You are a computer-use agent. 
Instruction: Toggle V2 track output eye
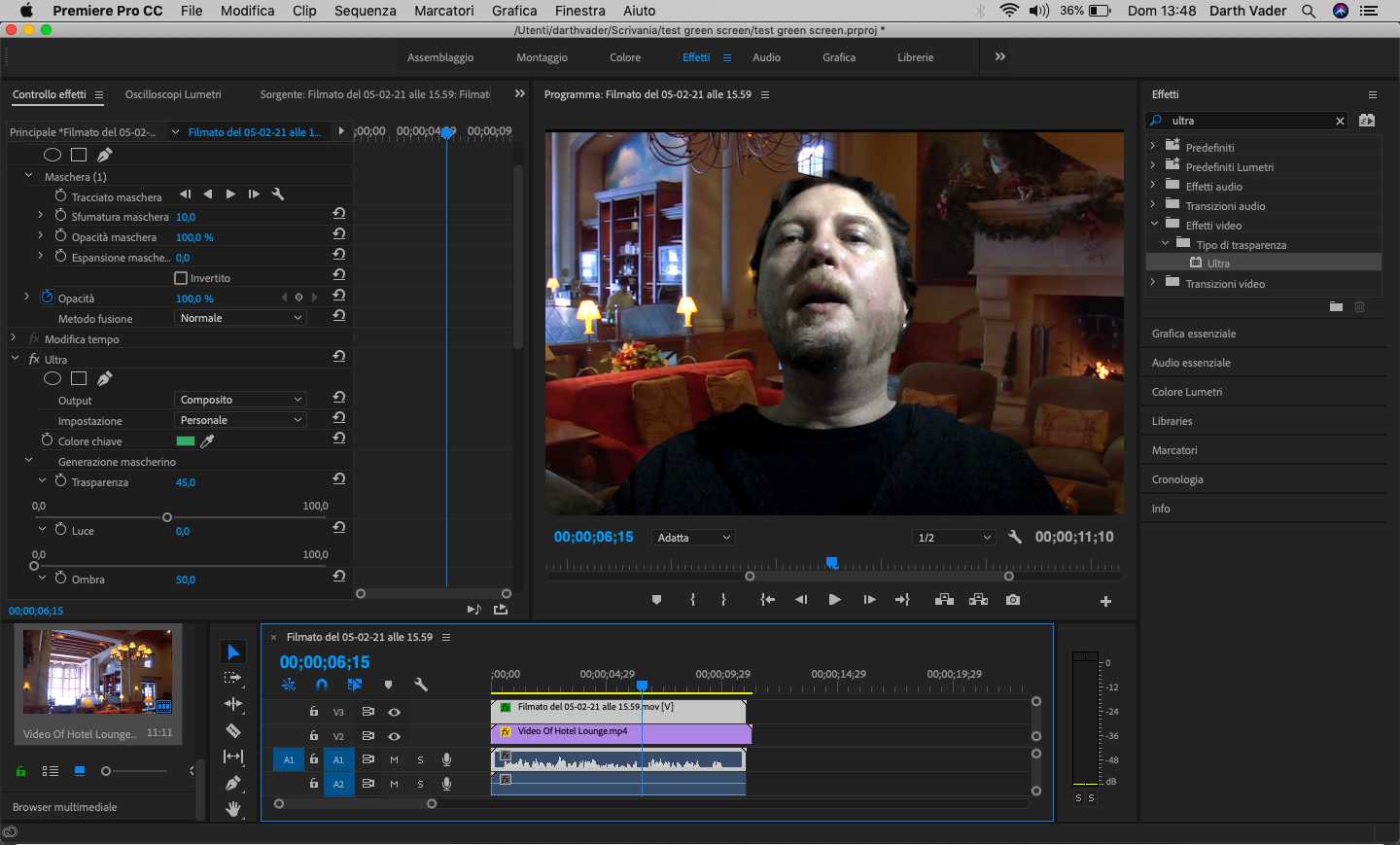tap(394, 736)
